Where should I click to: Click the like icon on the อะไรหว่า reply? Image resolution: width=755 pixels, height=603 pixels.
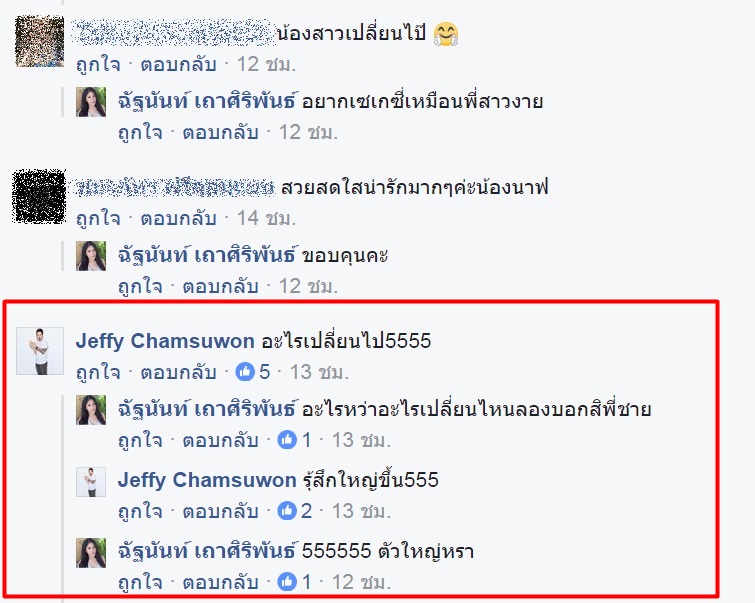click(287, 440)
